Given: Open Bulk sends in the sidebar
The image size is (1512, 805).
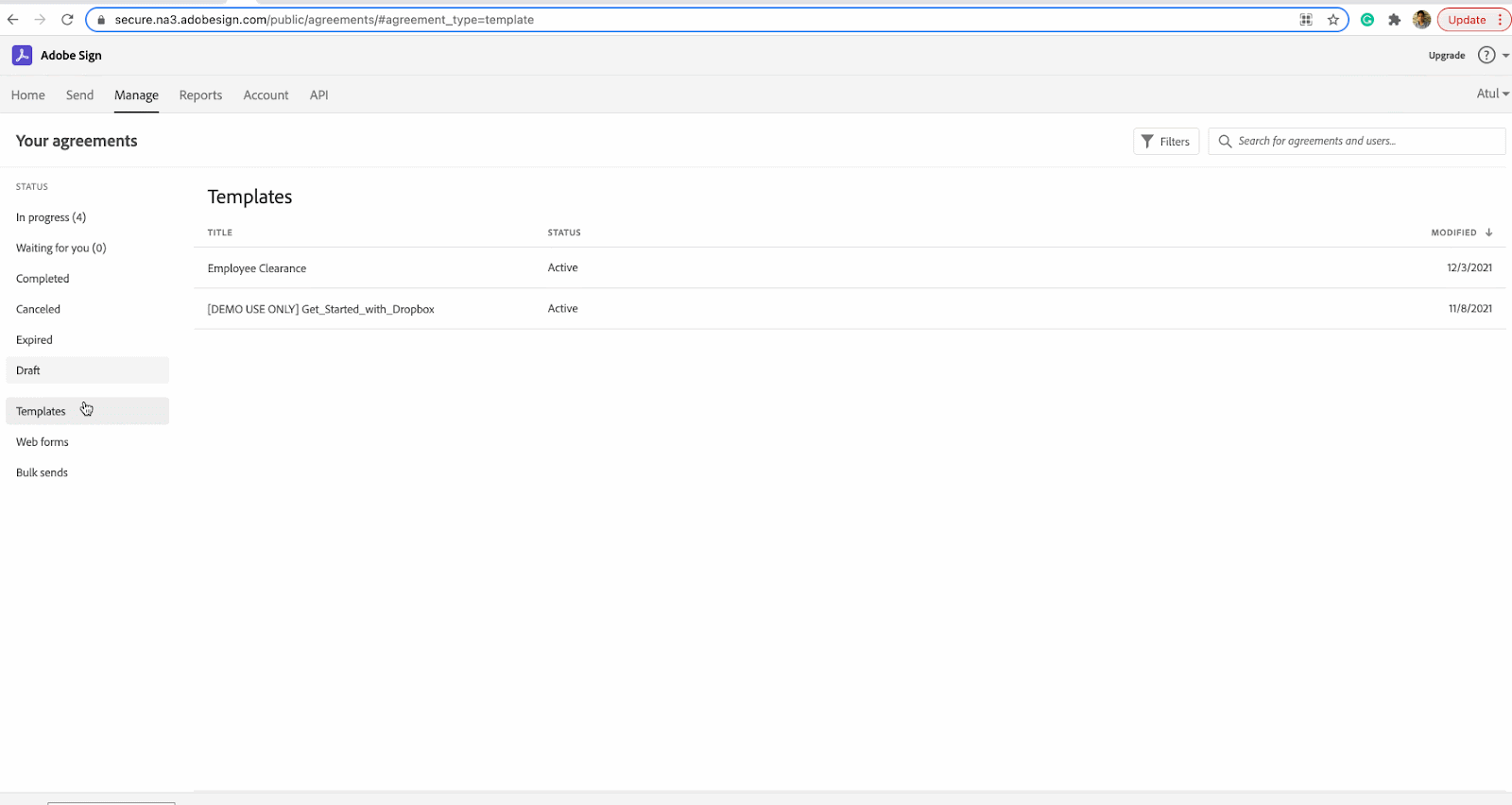Looking at the screenshot, I should pos(42,472).
